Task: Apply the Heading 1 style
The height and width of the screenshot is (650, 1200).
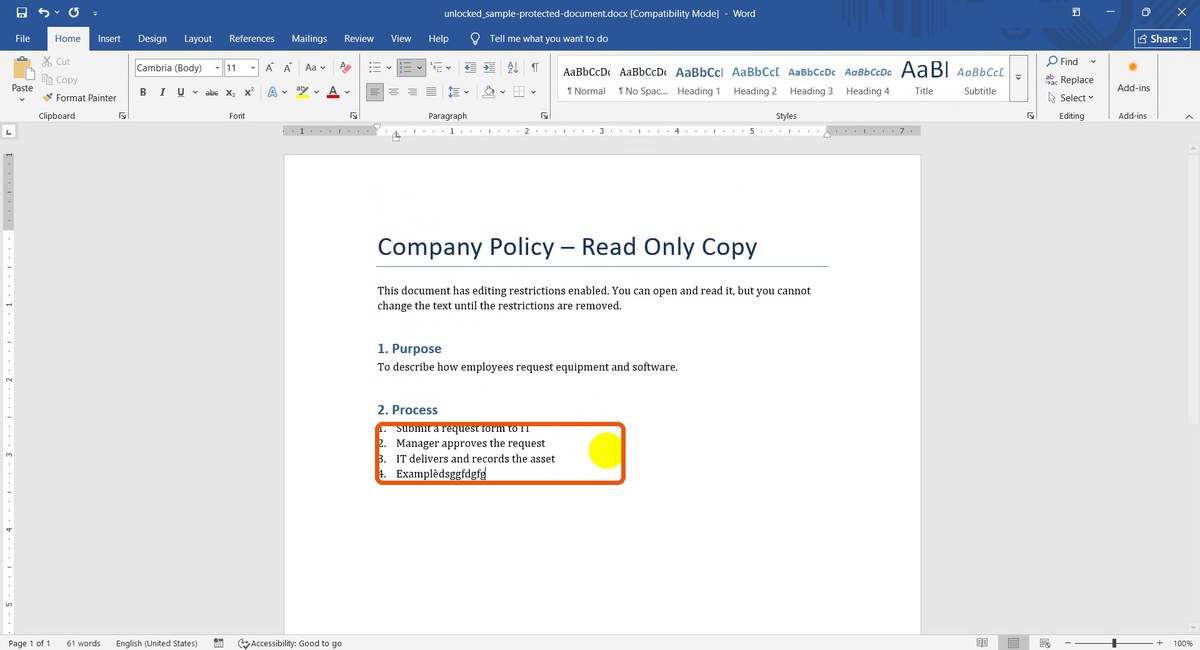Action: tap(698, 79)
